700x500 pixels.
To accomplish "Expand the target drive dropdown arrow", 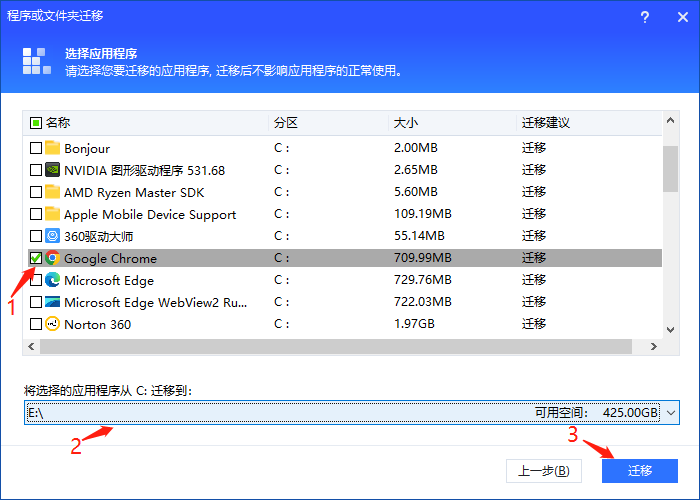I will (671, 412).
